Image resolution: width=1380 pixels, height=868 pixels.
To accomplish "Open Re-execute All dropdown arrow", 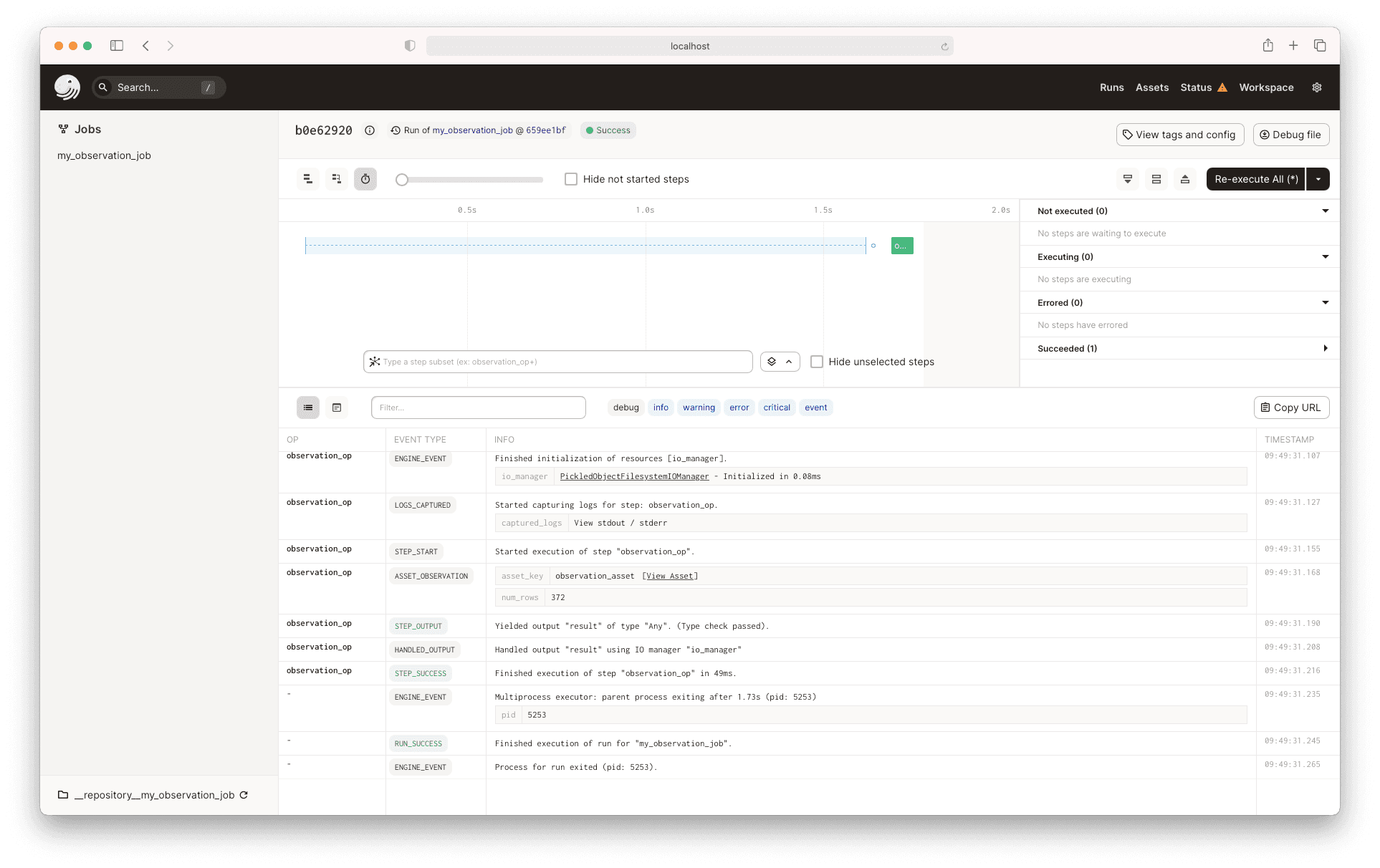I will pyautogui.click(x=1318, y=179).
